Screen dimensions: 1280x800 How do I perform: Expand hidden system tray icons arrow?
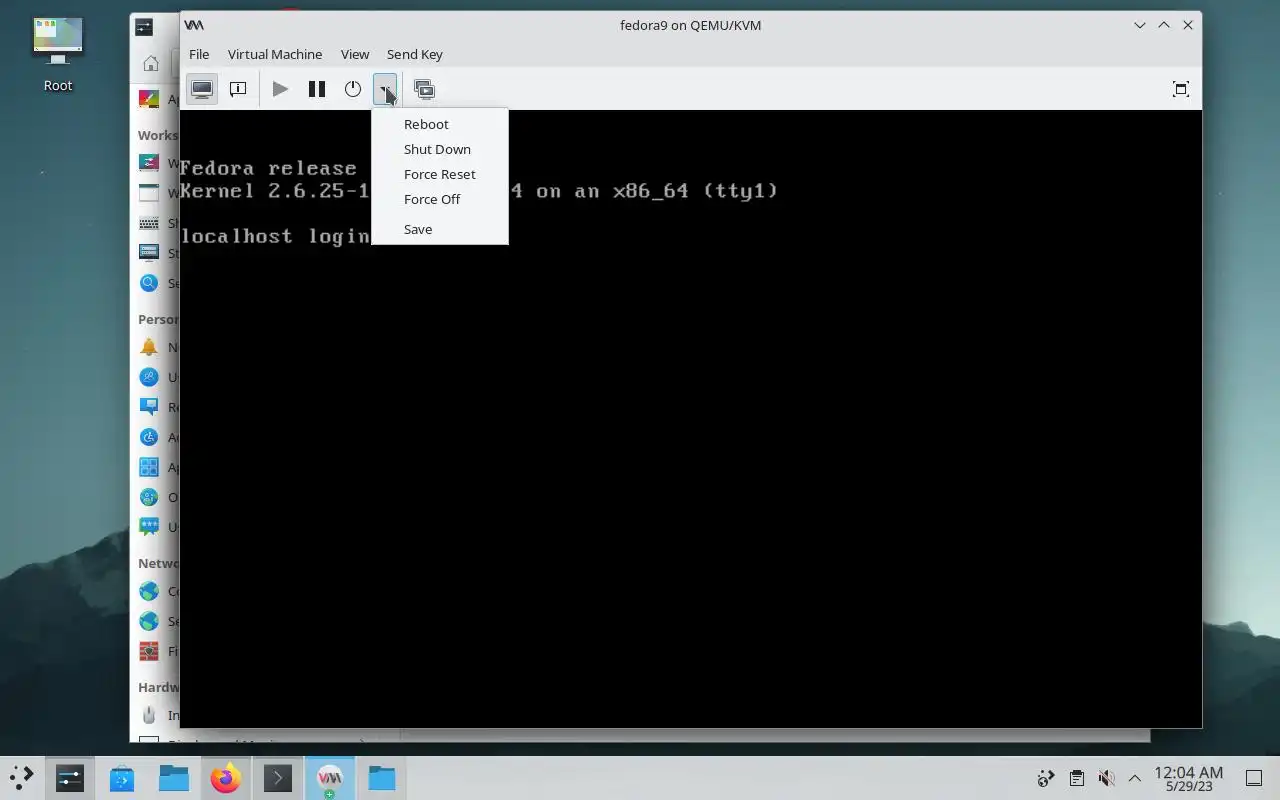pos(1135,777)
